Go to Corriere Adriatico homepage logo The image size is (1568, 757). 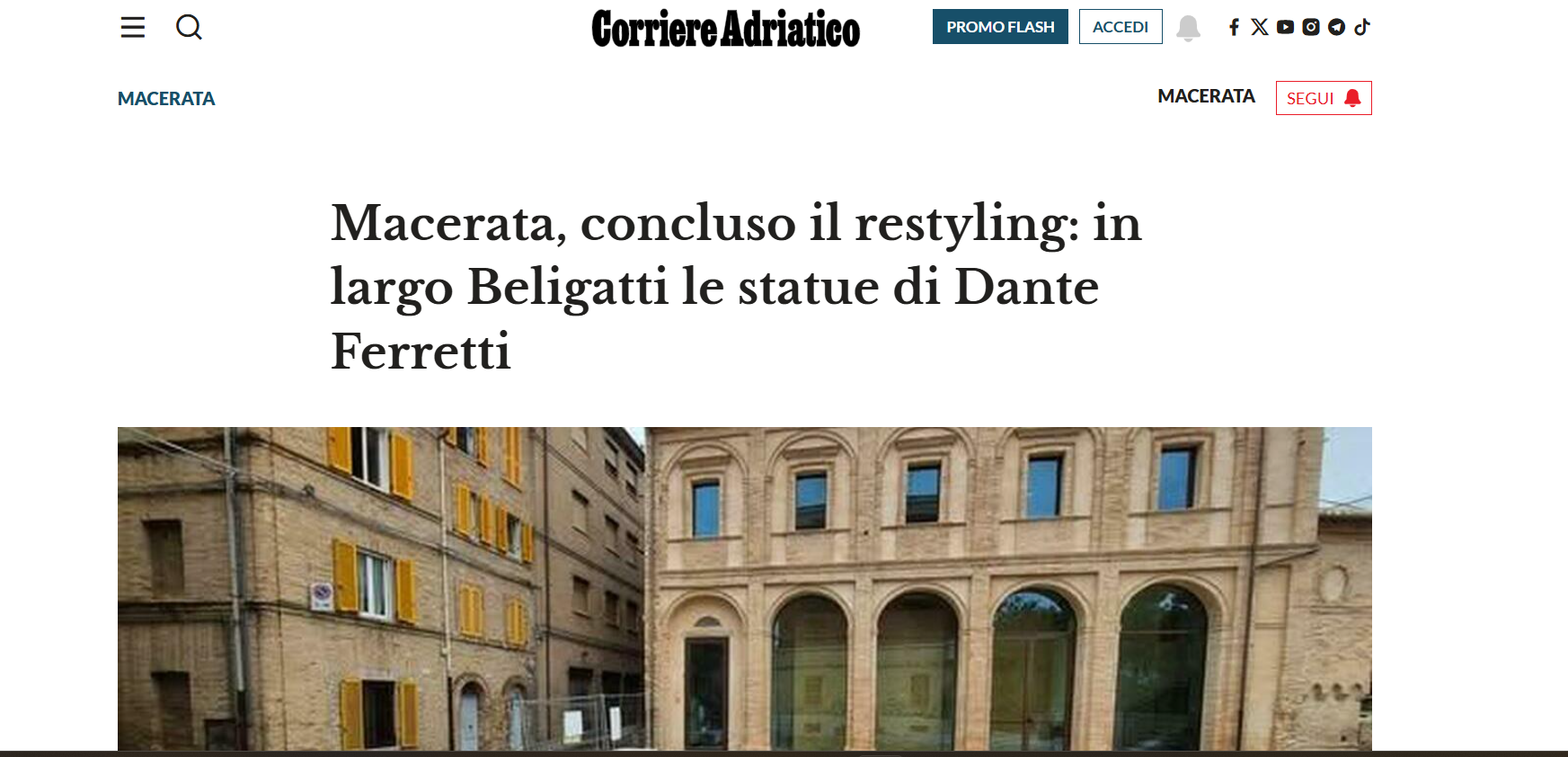(725, 28)
